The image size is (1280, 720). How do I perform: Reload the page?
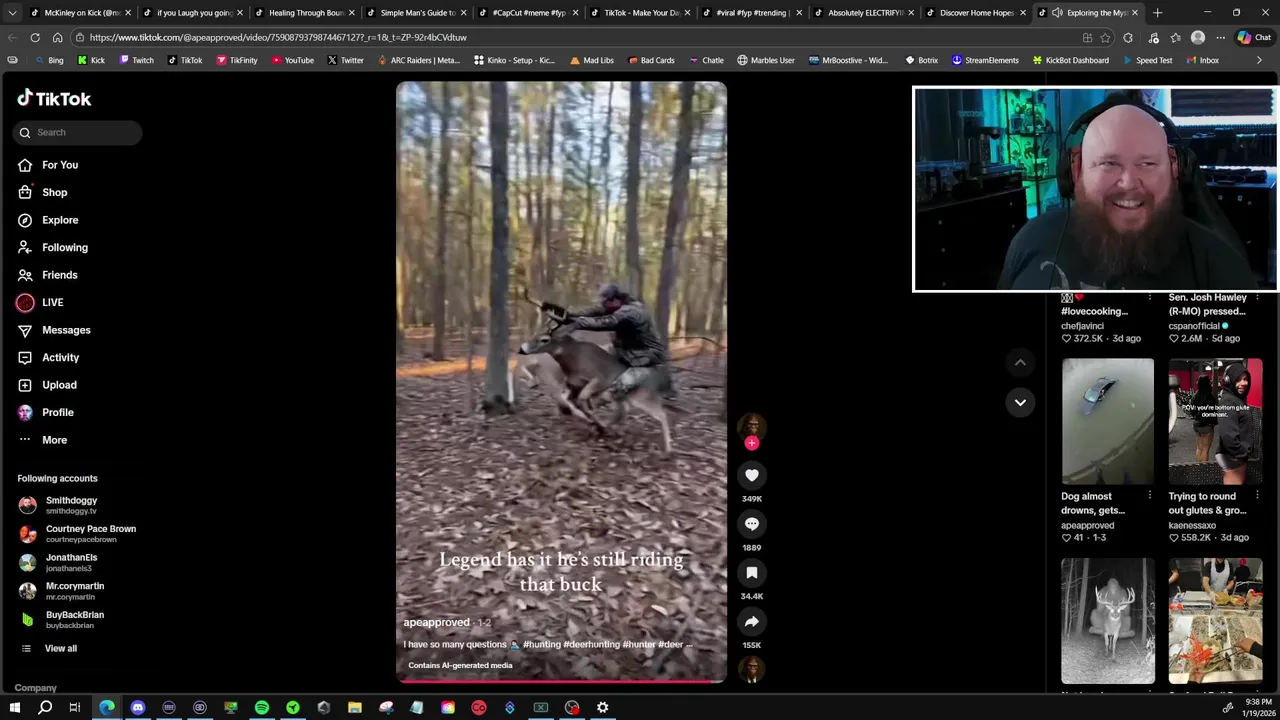tap(35, 37)
